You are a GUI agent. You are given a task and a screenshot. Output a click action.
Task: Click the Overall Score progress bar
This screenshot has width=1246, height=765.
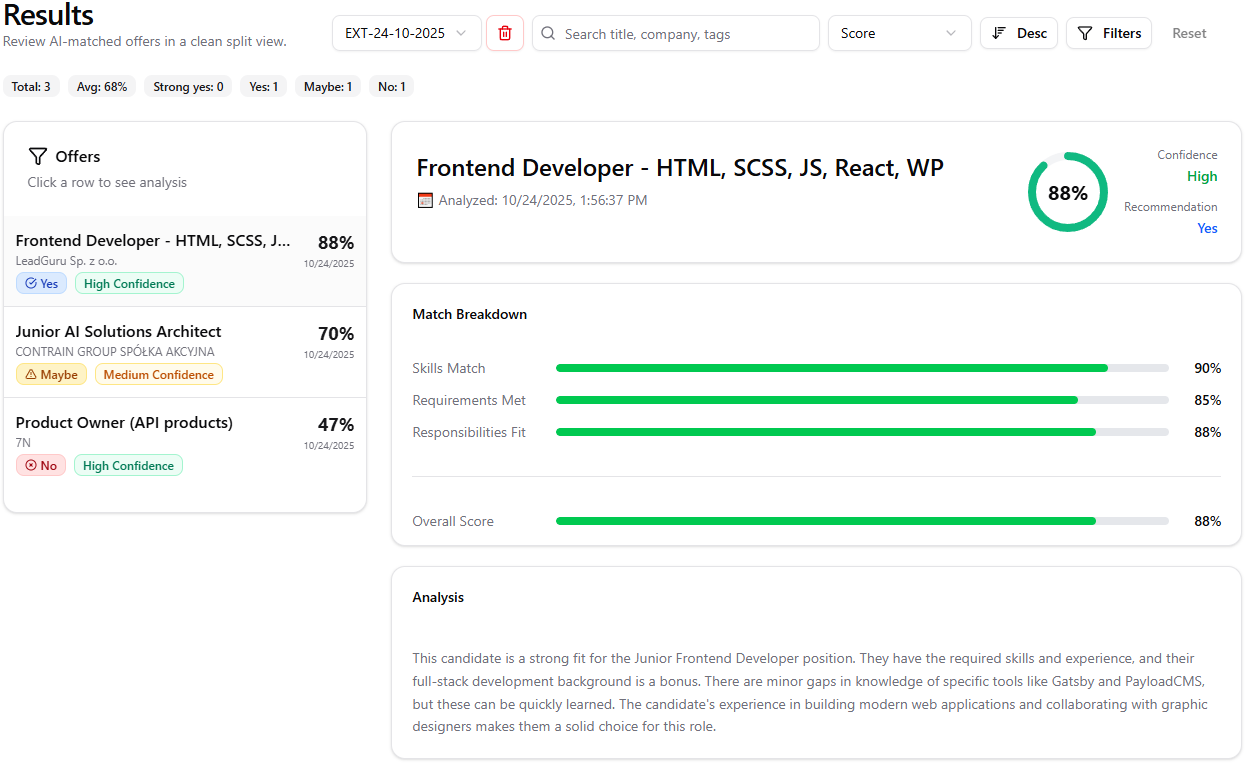862,521
